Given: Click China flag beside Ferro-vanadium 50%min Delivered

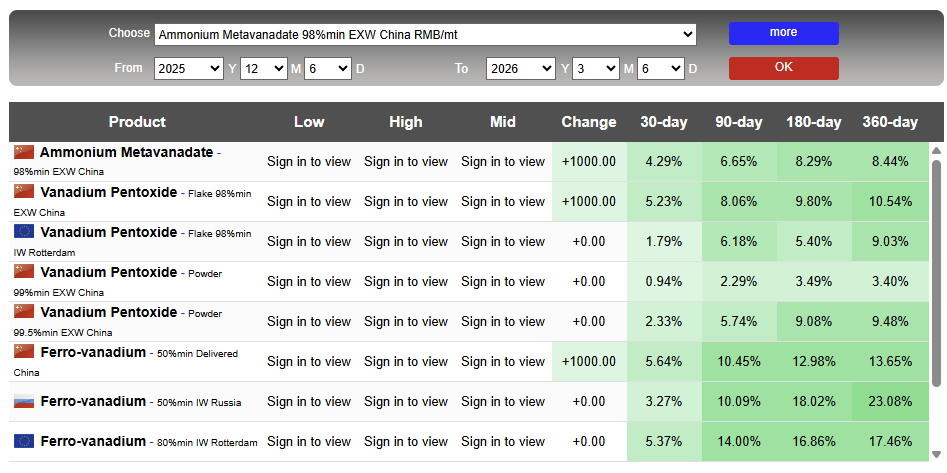Looking at the screenshot, I should [x=24, y=351].
